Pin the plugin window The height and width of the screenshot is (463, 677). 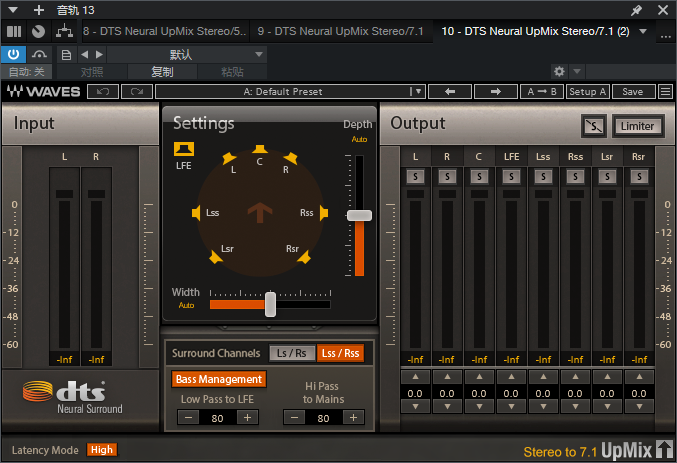click(636, 9)
